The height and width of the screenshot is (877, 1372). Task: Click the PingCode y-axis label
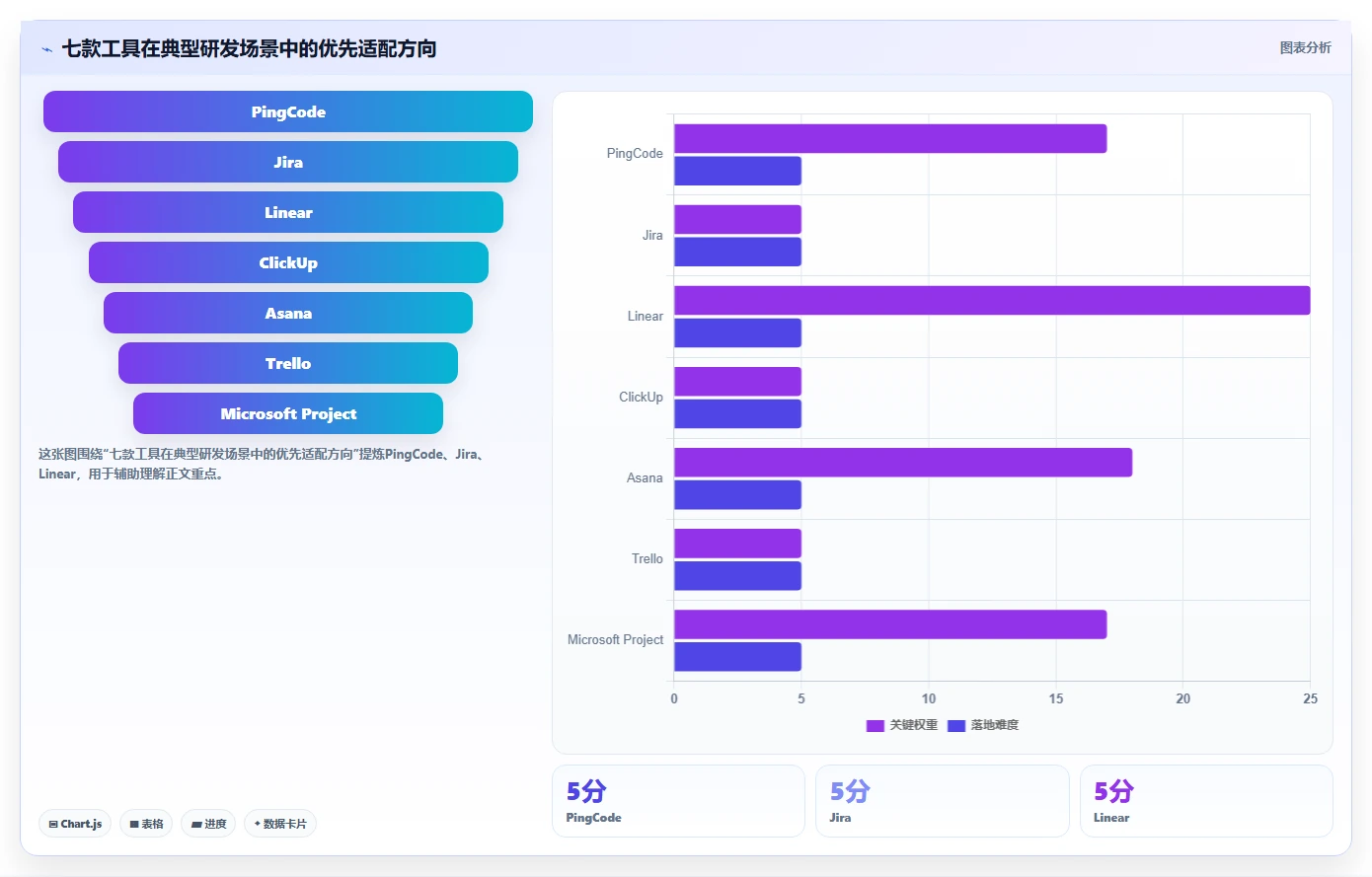(x=635, y=154)
